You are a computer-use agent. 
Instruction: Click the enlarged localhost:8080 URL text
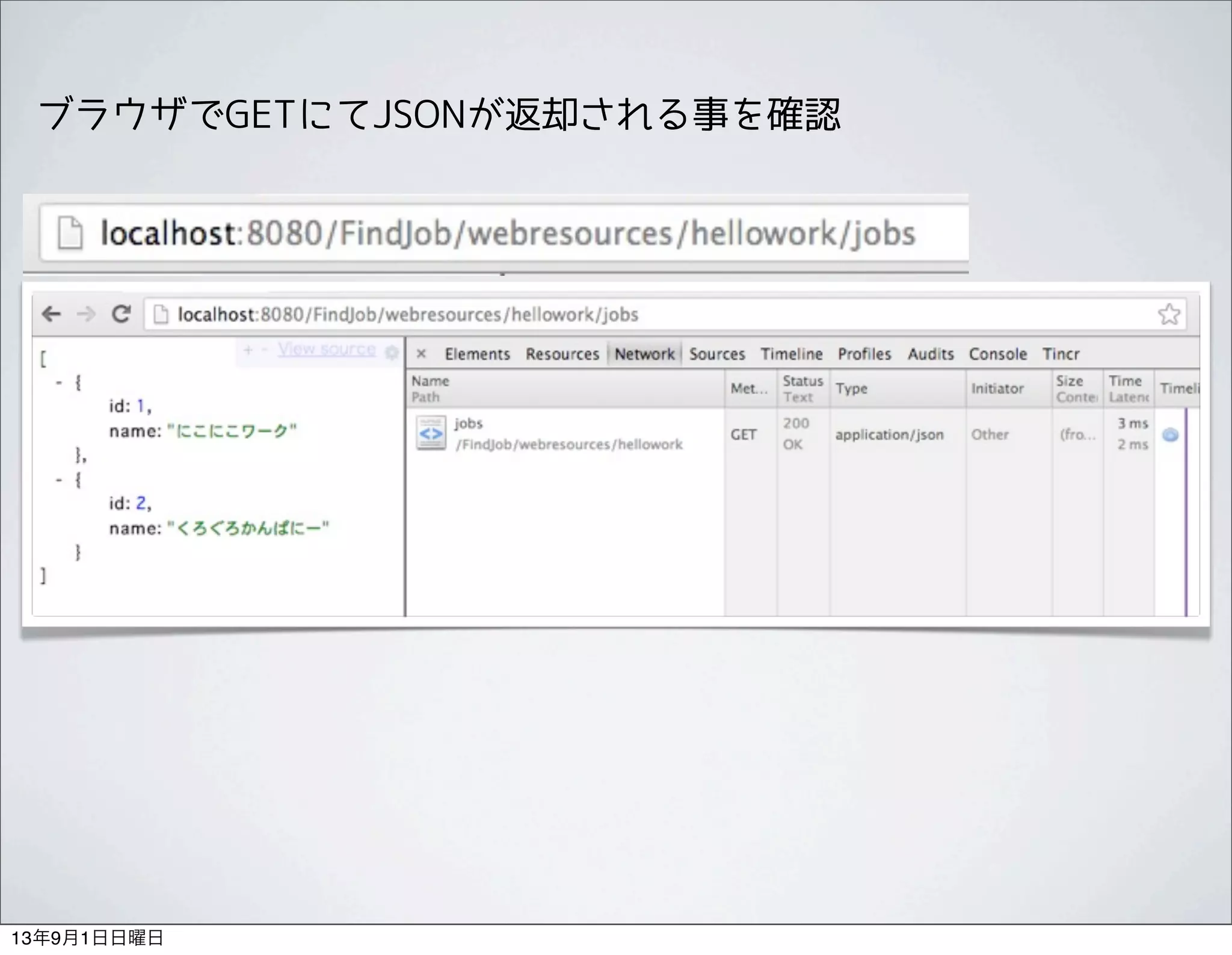click(x=508, y=233)
